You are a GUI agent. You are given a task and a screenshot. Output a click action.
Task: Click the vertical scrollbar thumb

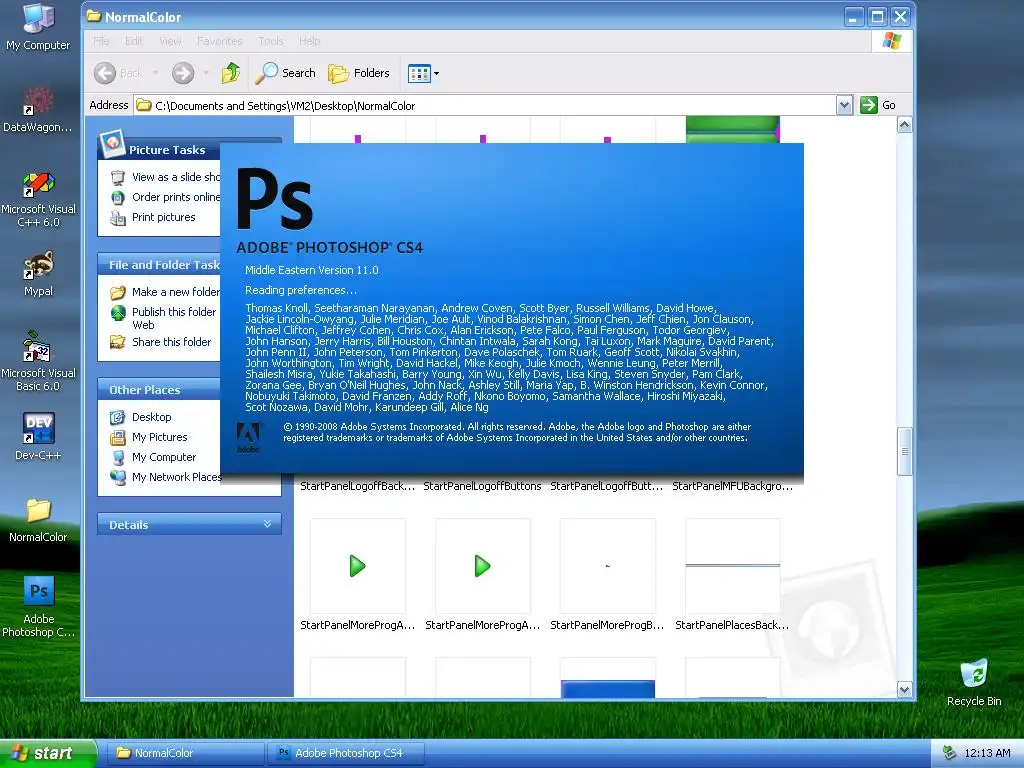click(x=904, y=451)
